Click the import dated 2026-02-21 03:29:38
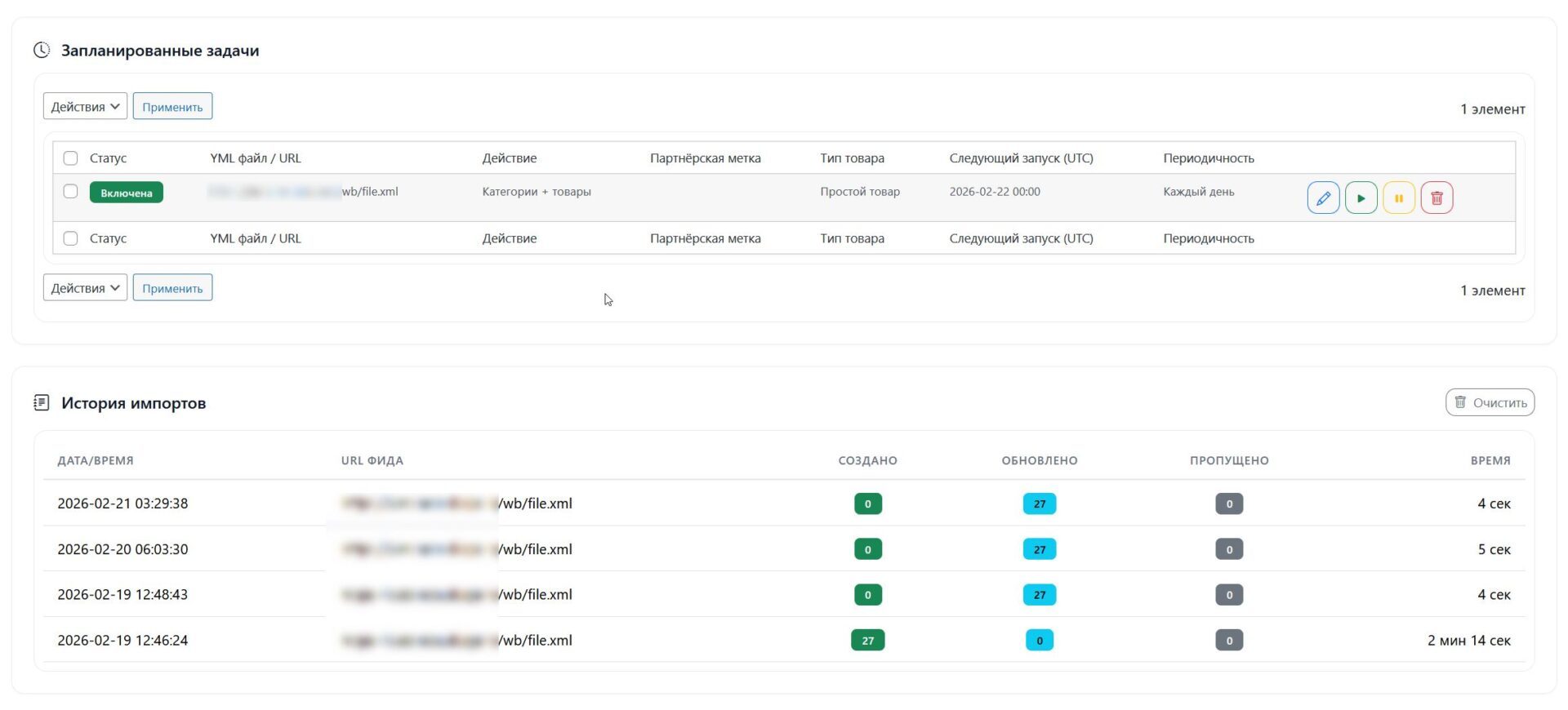The height and width of the screenshot is (710, 1568). coord(122,504)
